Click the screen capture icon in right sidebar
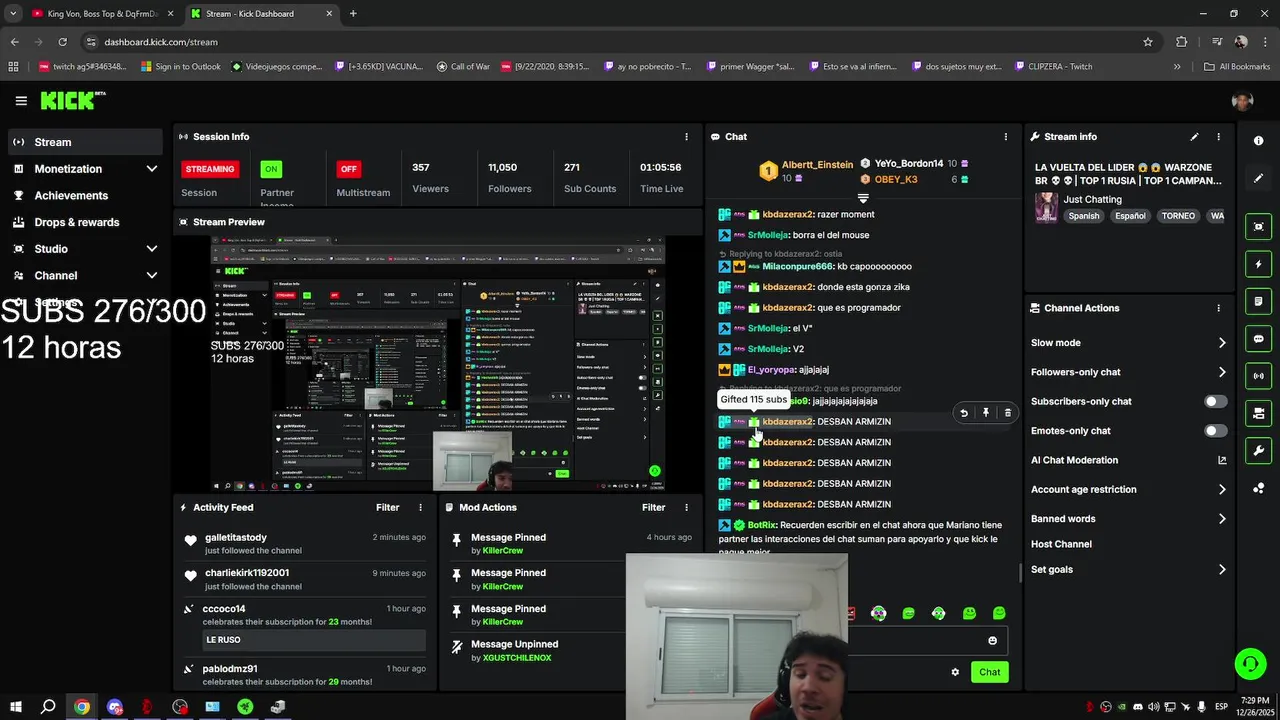Screen dimensions: 1280x720 1259,227
